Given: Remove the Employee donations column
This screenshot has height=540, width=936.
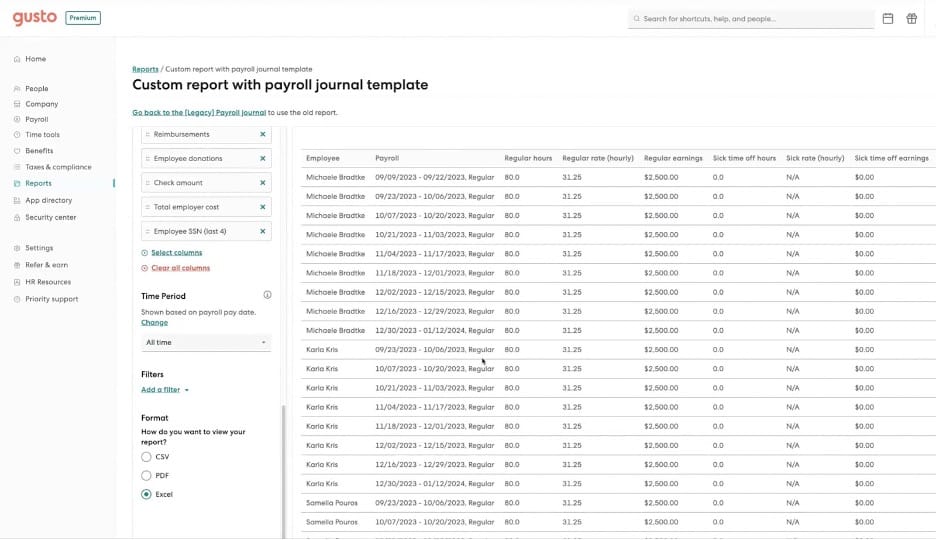Looking at the screenshot, I should click(263, 158).
